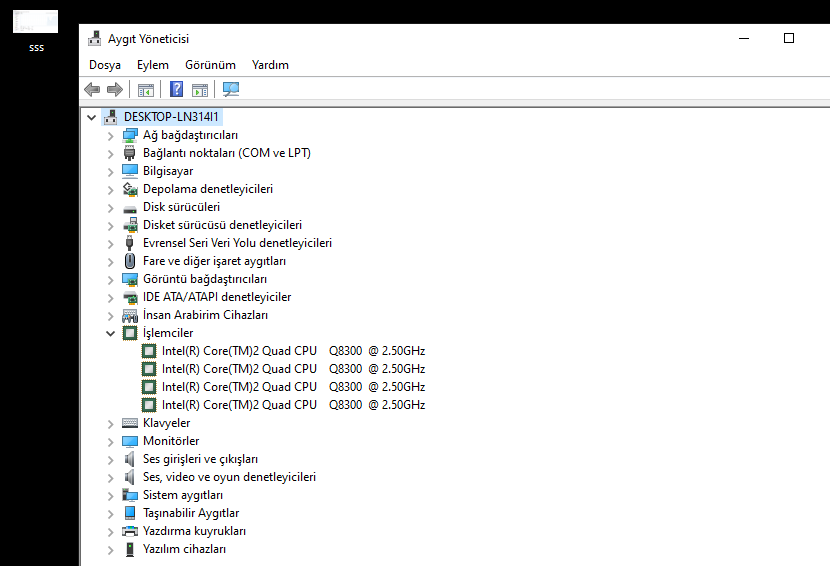Image resolution: width=830 pixels, height=566 pixels.
Task: Open the Görünüm menu
Action: click(210, 65)
